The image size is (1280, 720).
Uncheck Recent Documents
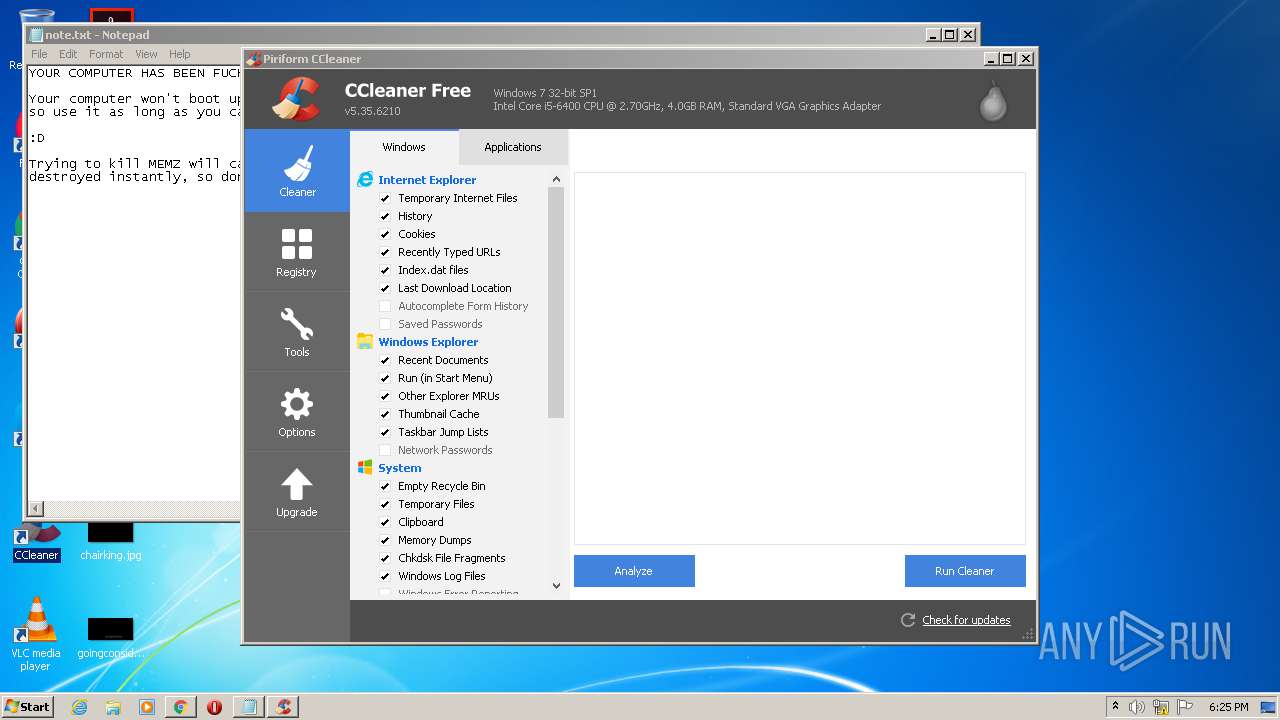(385, 360)
